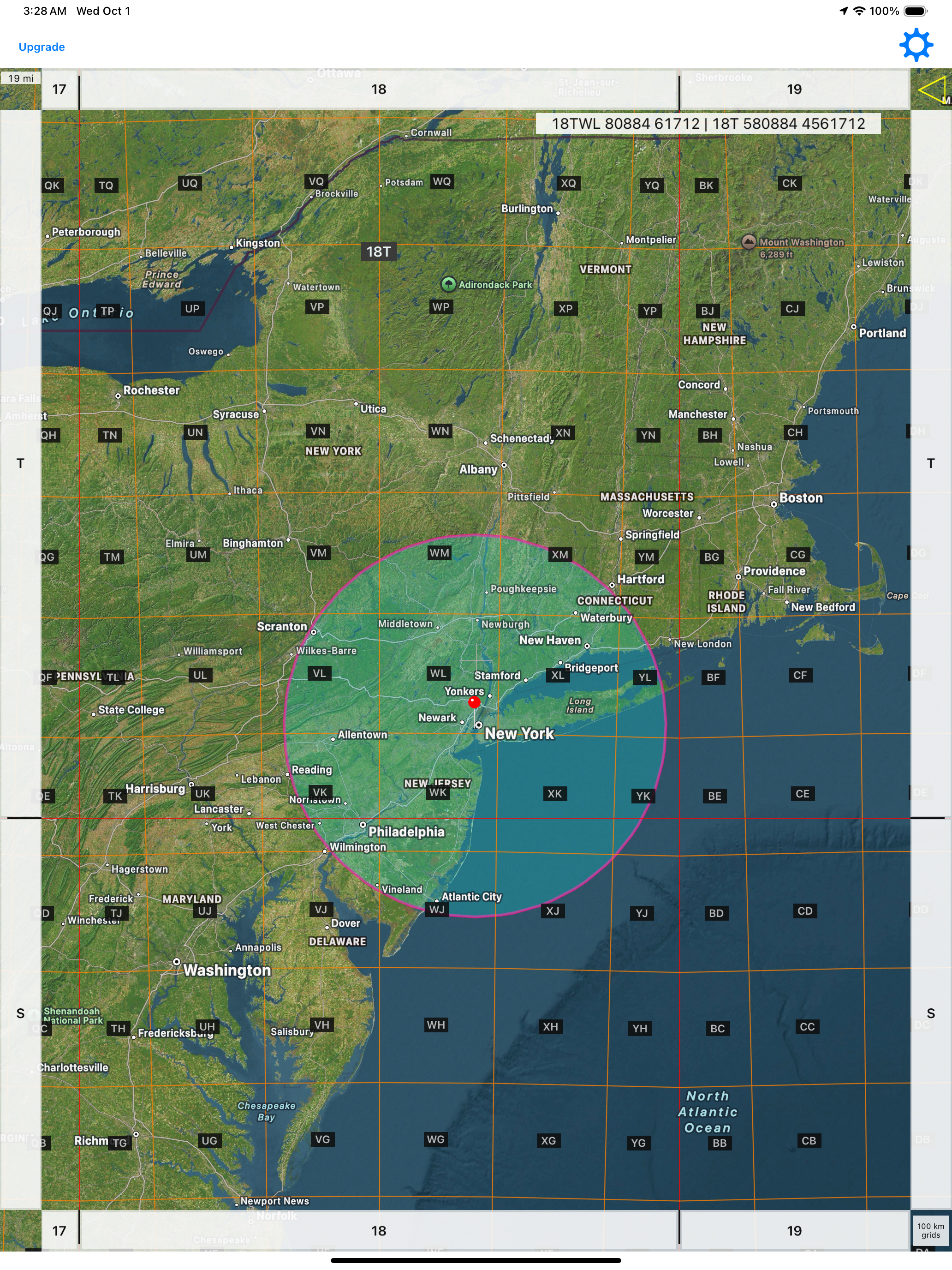Image resolution: width=952 pixels, height=1270 pixels.
Task: Select zone 17 in bottom ruler
Action: point(59,1230)
